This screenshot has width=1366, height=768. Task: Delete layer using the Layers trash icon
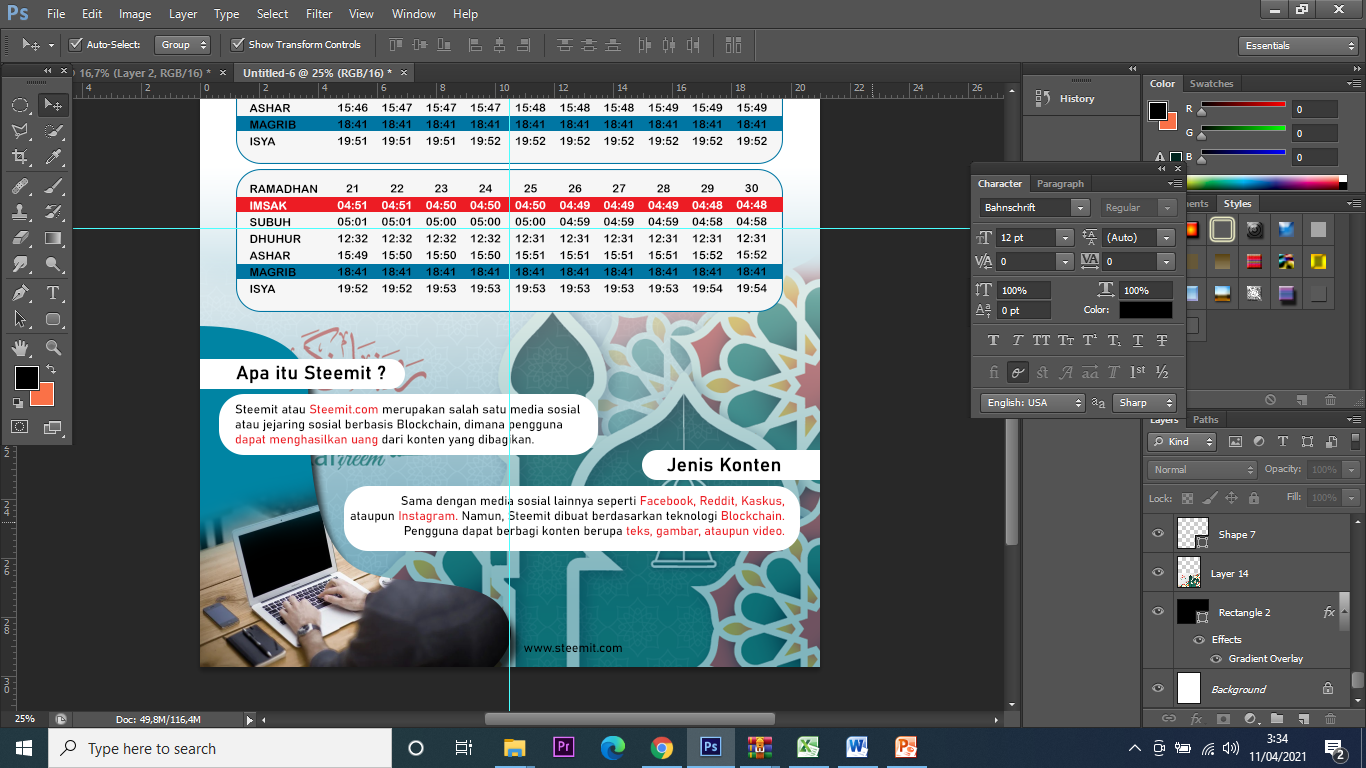[1330, 719]
